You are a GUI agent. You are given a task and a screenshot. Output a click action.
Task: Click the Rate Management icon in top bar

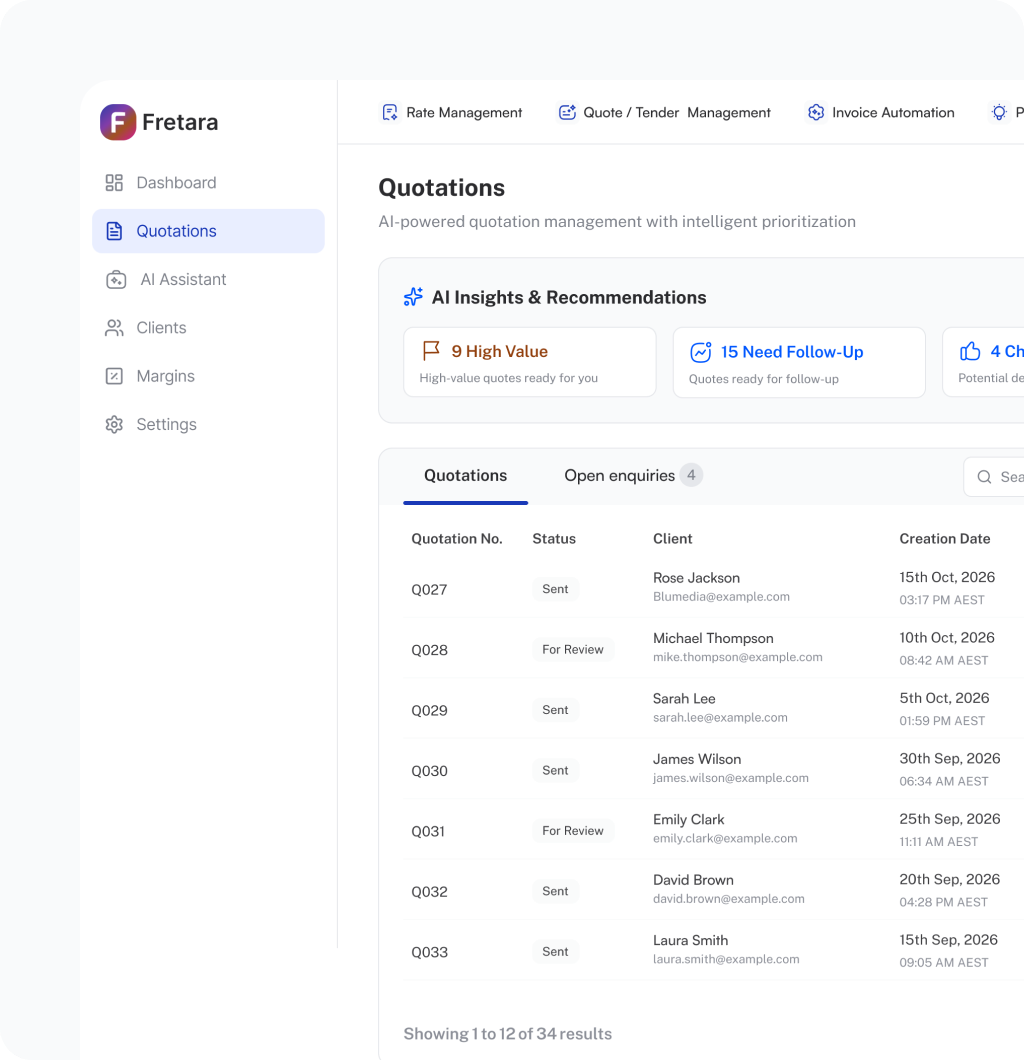(390, 112)
